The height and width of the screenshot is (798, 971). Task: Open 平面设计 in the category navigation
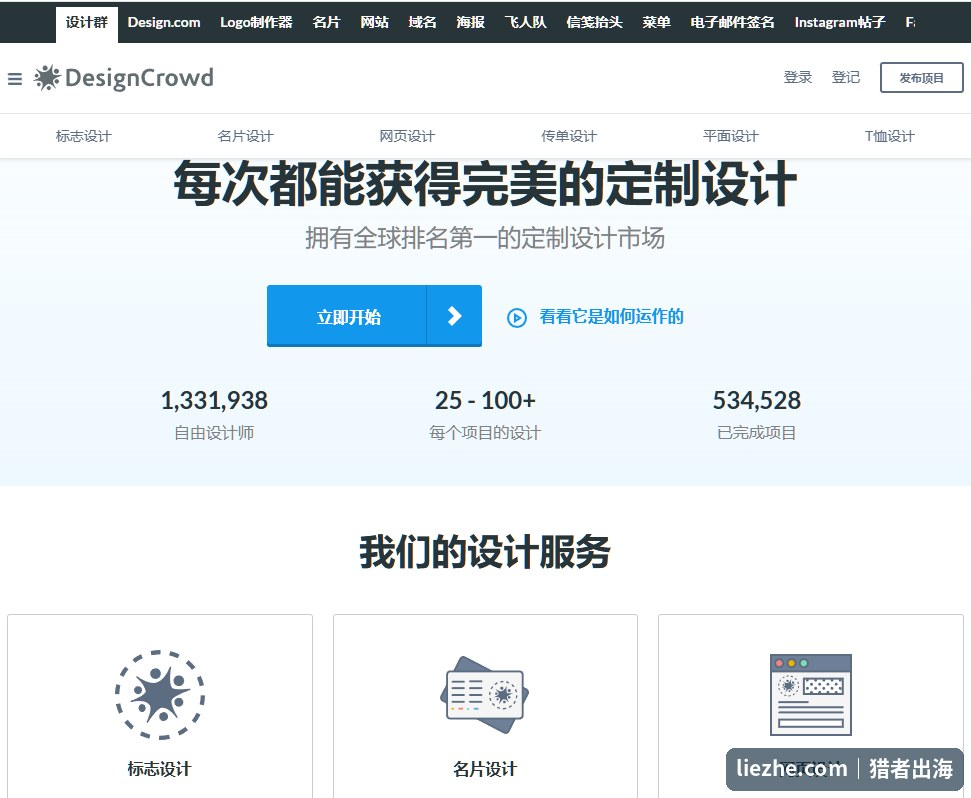tap(731, 136)
